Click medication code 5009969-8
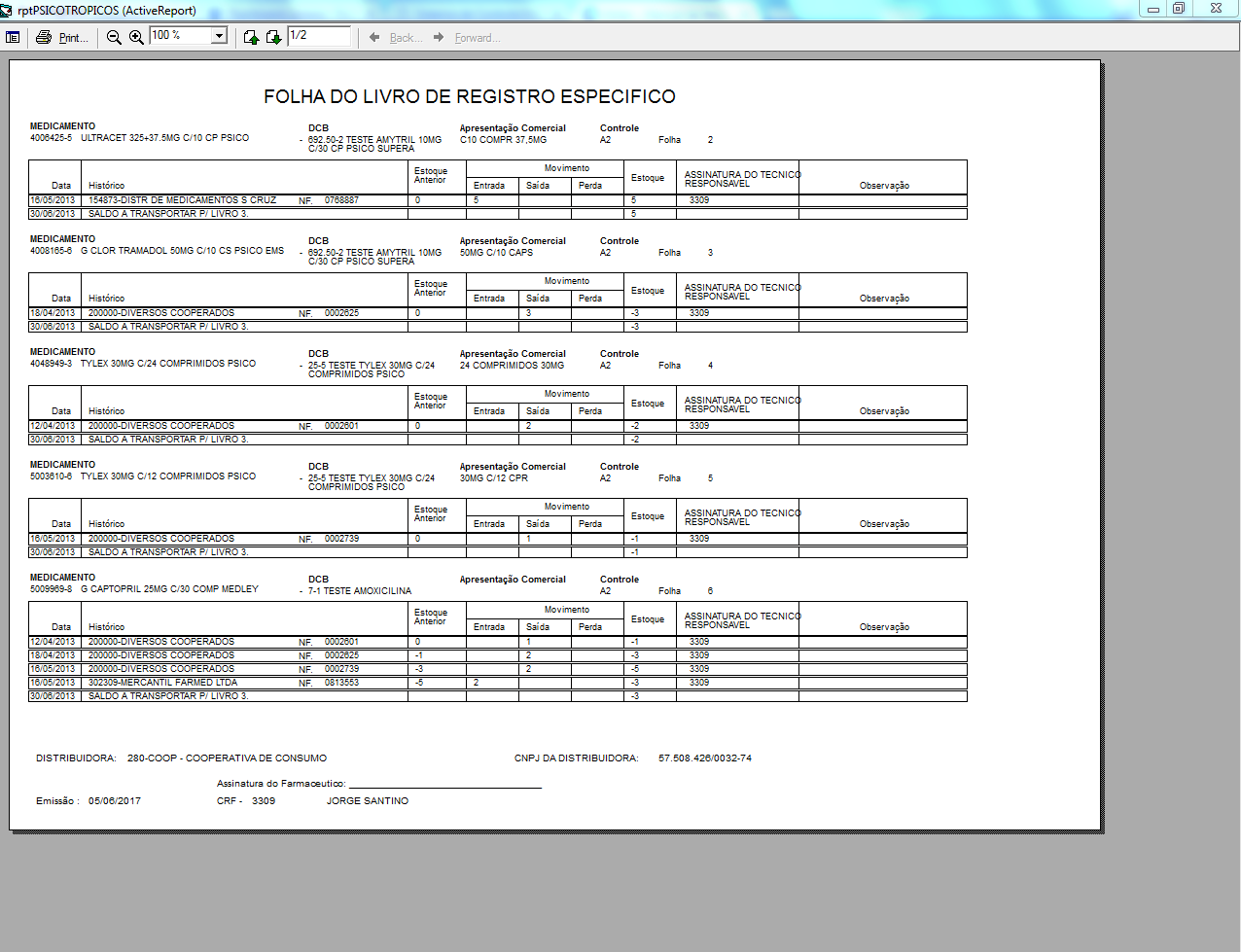Image resolution: width=1241 pixels, height=952 pixels. point(51,589)
